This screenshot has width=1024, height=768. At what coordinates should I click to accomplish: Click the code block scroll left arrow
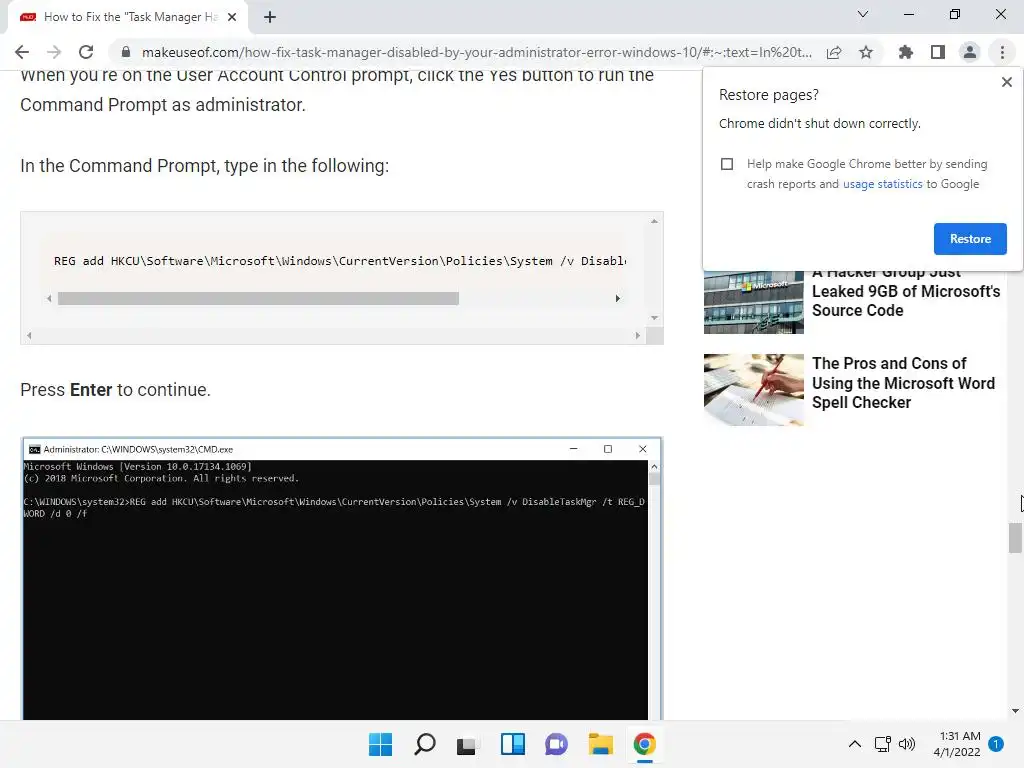click(48, 298)
